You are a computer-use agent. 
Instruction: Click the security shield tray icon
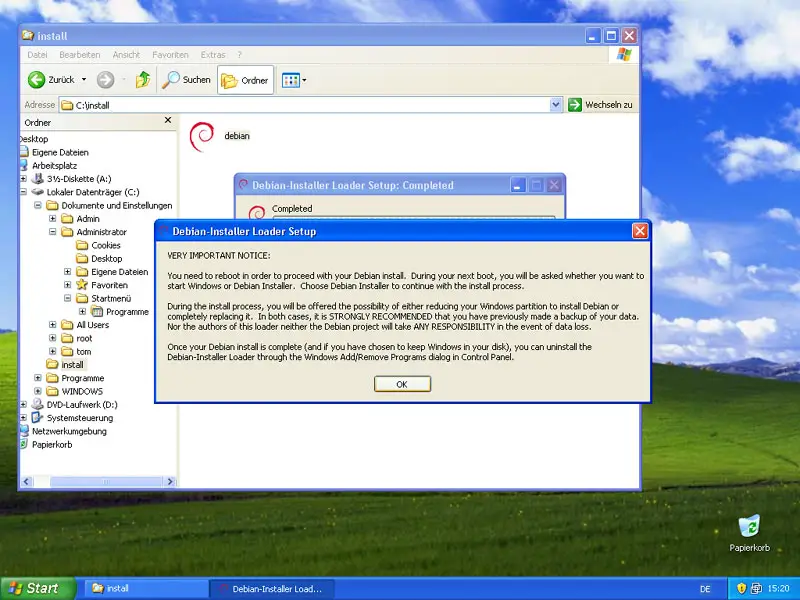coord(741,588)
